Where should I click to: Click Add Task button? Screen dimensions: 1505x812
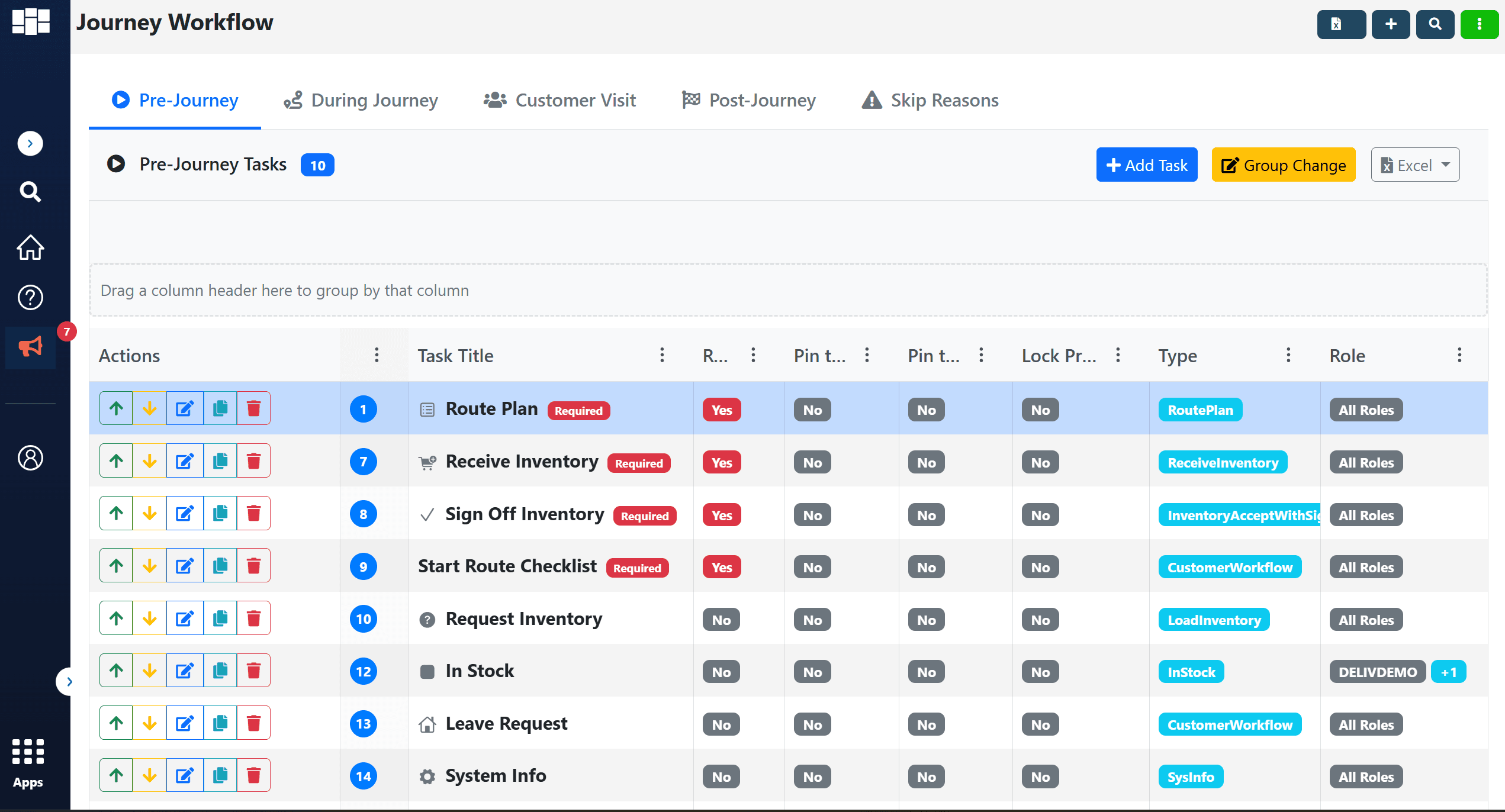pyautogui.click(x=1147, y=165)
